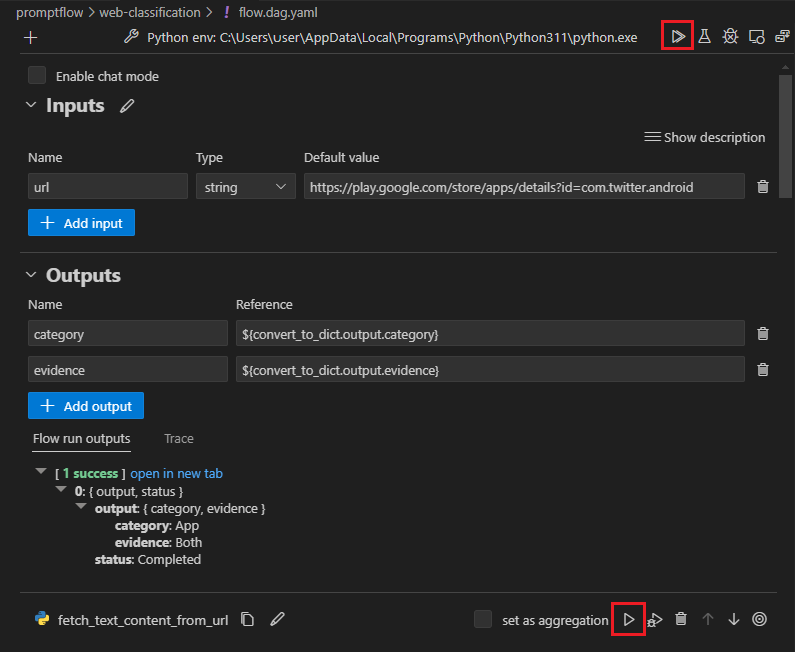Click the flask batch-run icon

704,37
